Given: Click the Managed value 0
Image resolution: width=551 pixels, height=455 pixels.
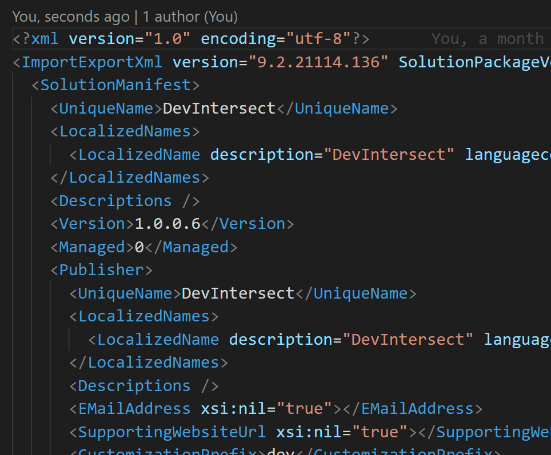Looking at the screenshot, I should click(x=140, y=247).
